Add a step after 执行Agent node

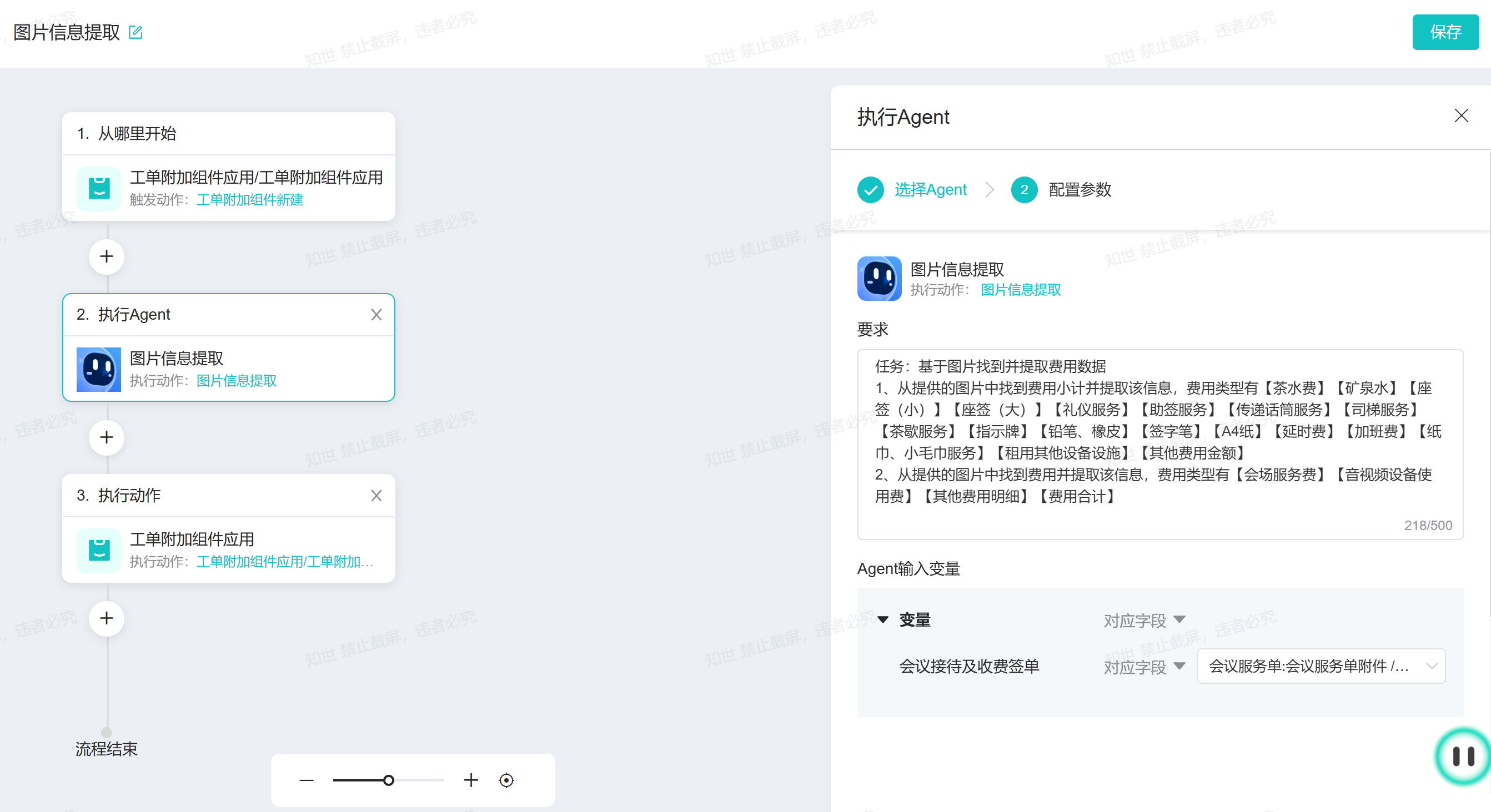click(107, 437)
